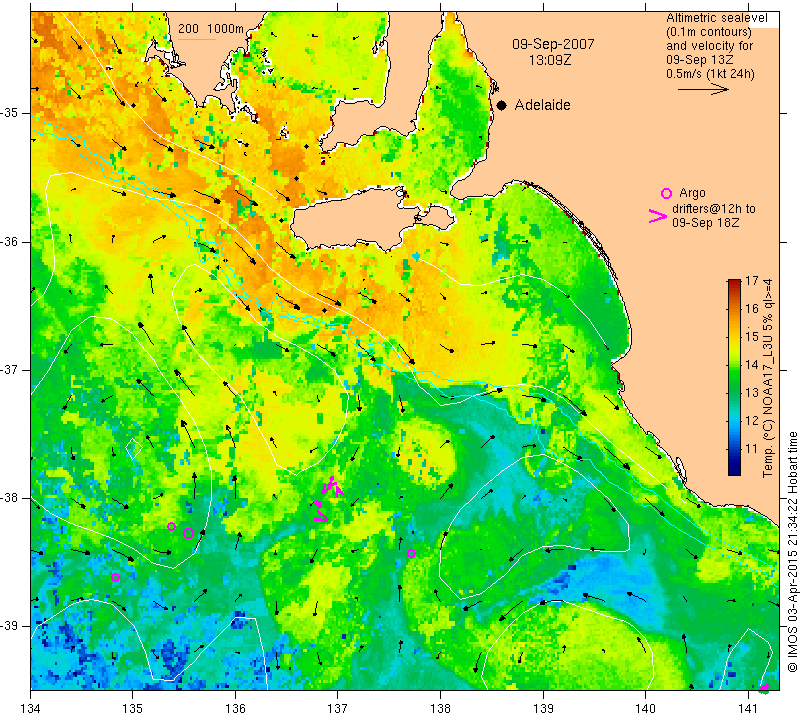This screenshot has width=800, height=720.
Task: Click the black Adelaide city marker dot
Action: 502,106
